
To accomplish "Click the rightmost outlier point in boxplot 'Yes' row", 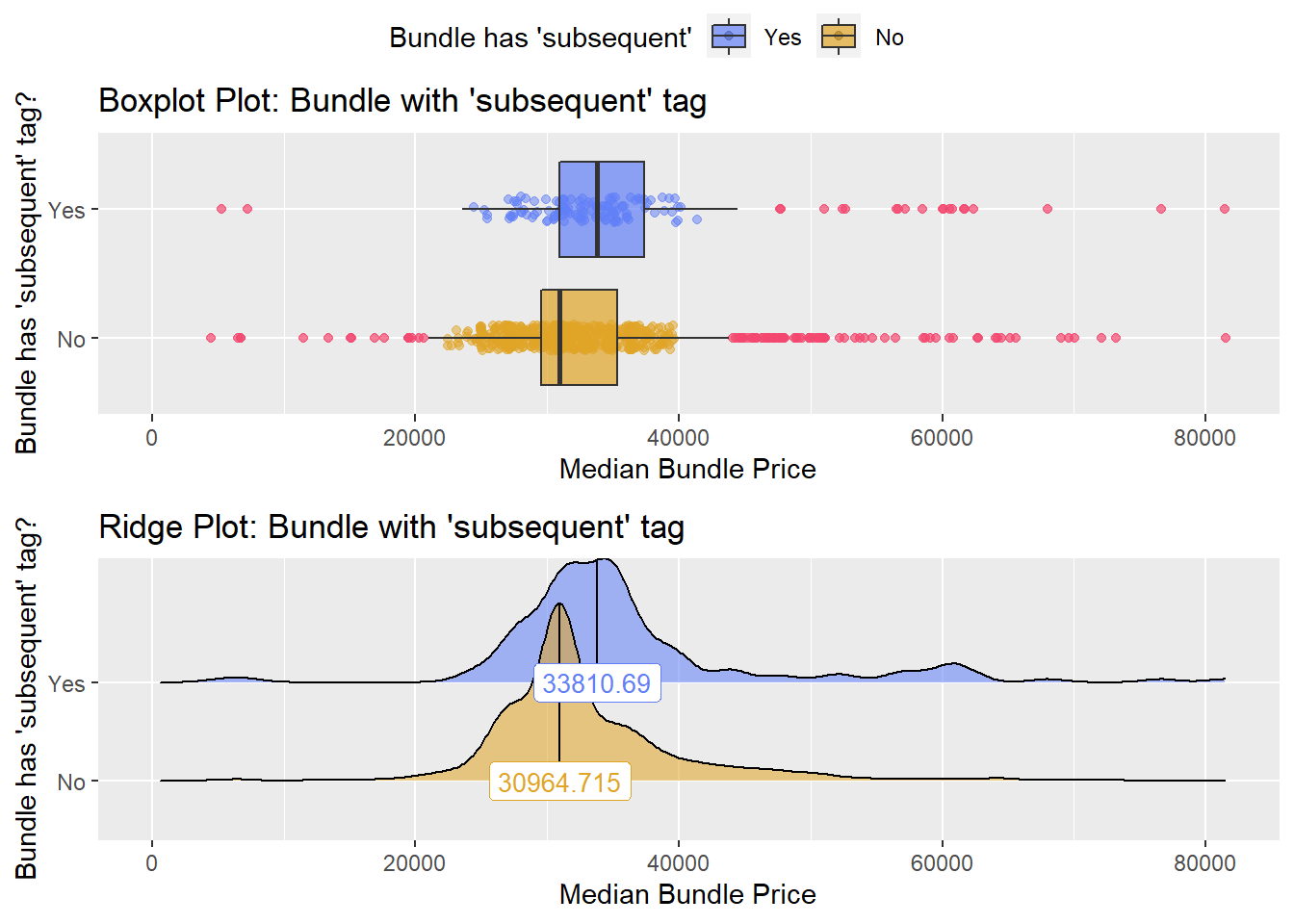I will click(1225, 209).
